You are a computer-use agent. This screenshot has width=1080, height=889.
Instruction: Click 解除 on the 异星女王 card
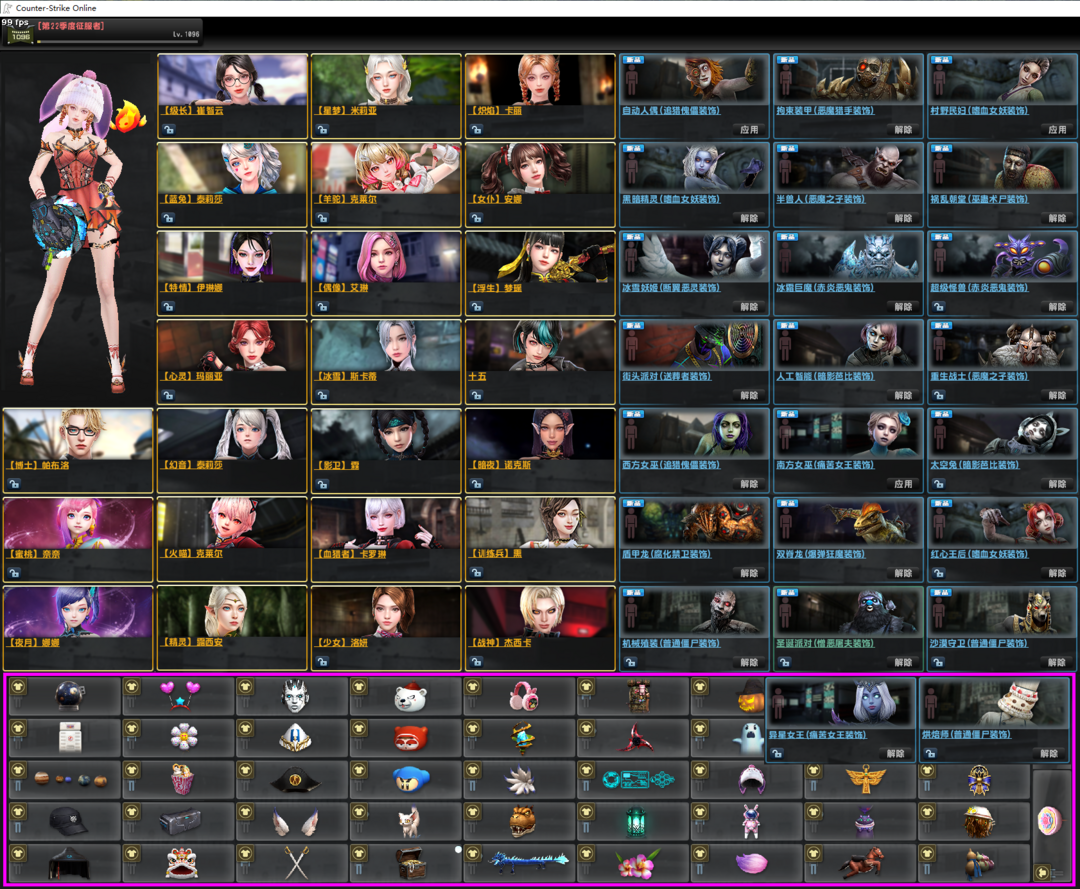tap(895, 753)
